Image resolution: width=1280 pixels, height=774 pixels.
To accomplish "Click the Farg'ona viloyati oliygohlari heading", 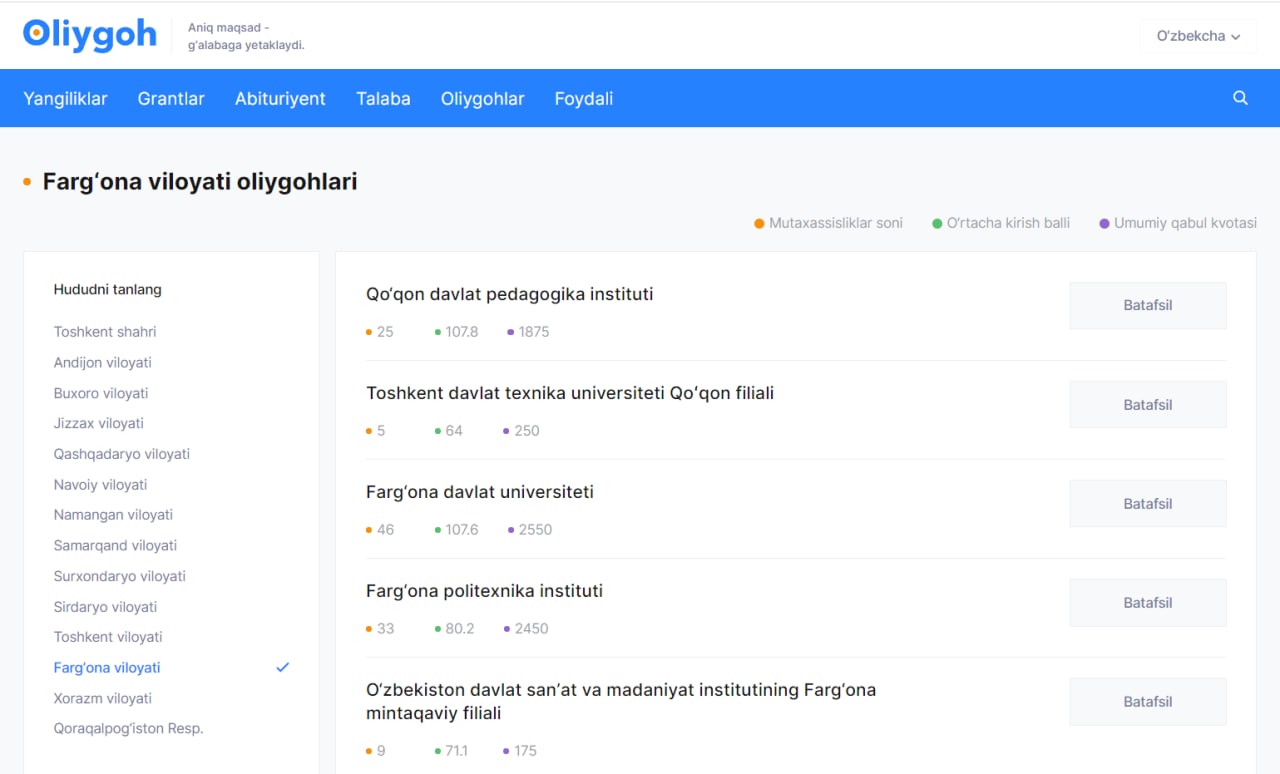I will click(x=200, y=182).
